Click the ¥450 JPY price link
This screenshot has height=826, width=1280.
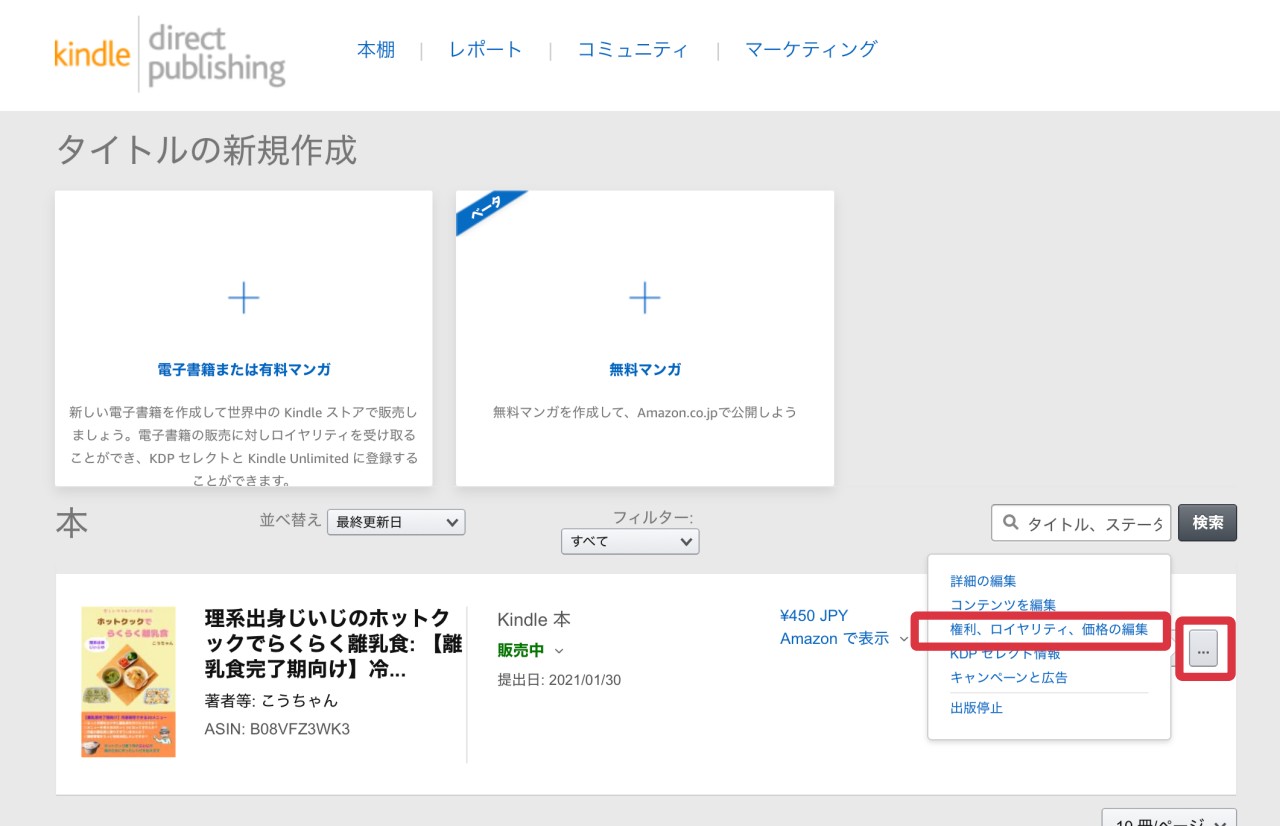(x=814, y=615)
